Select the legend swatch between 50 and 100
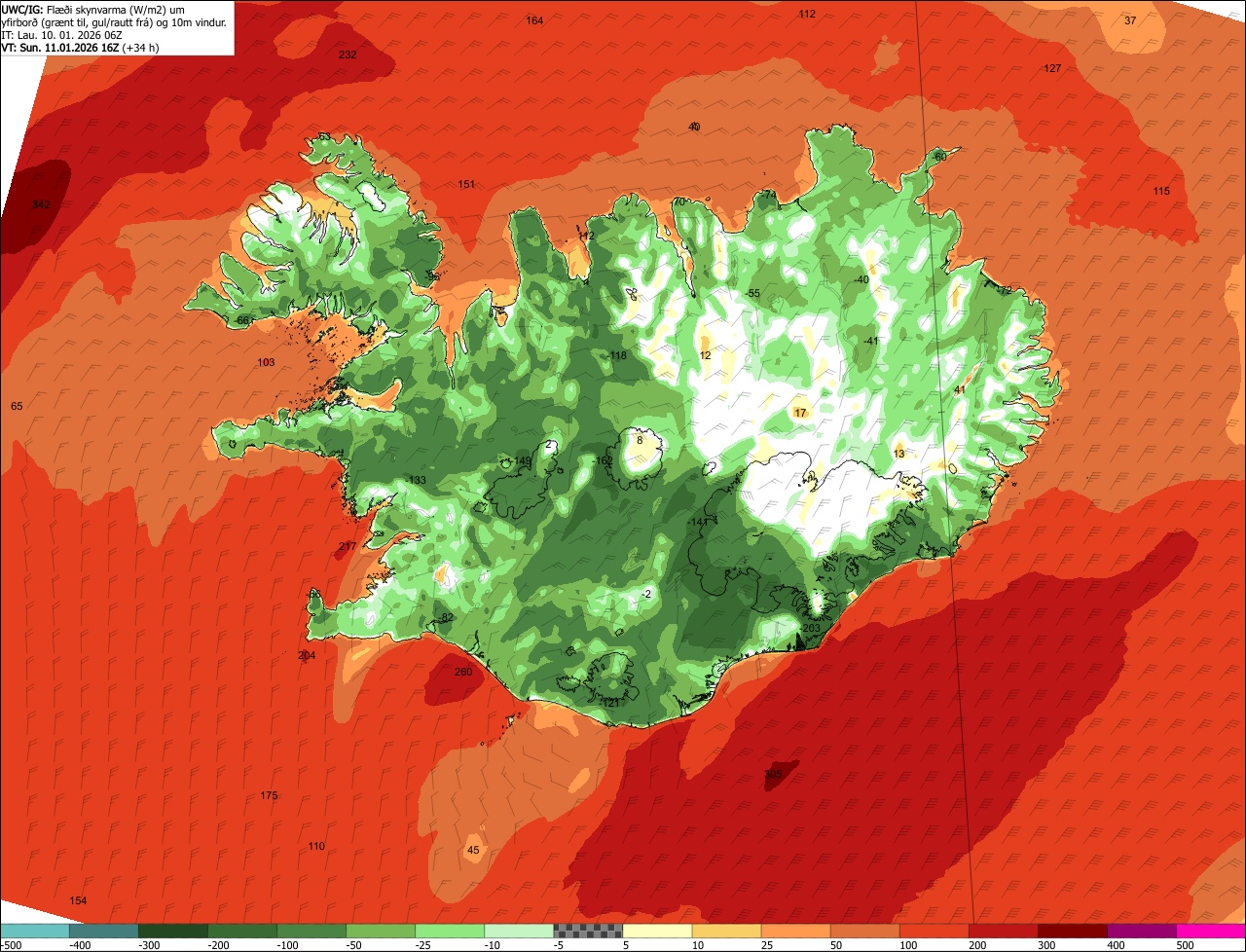 click(864, 931)
